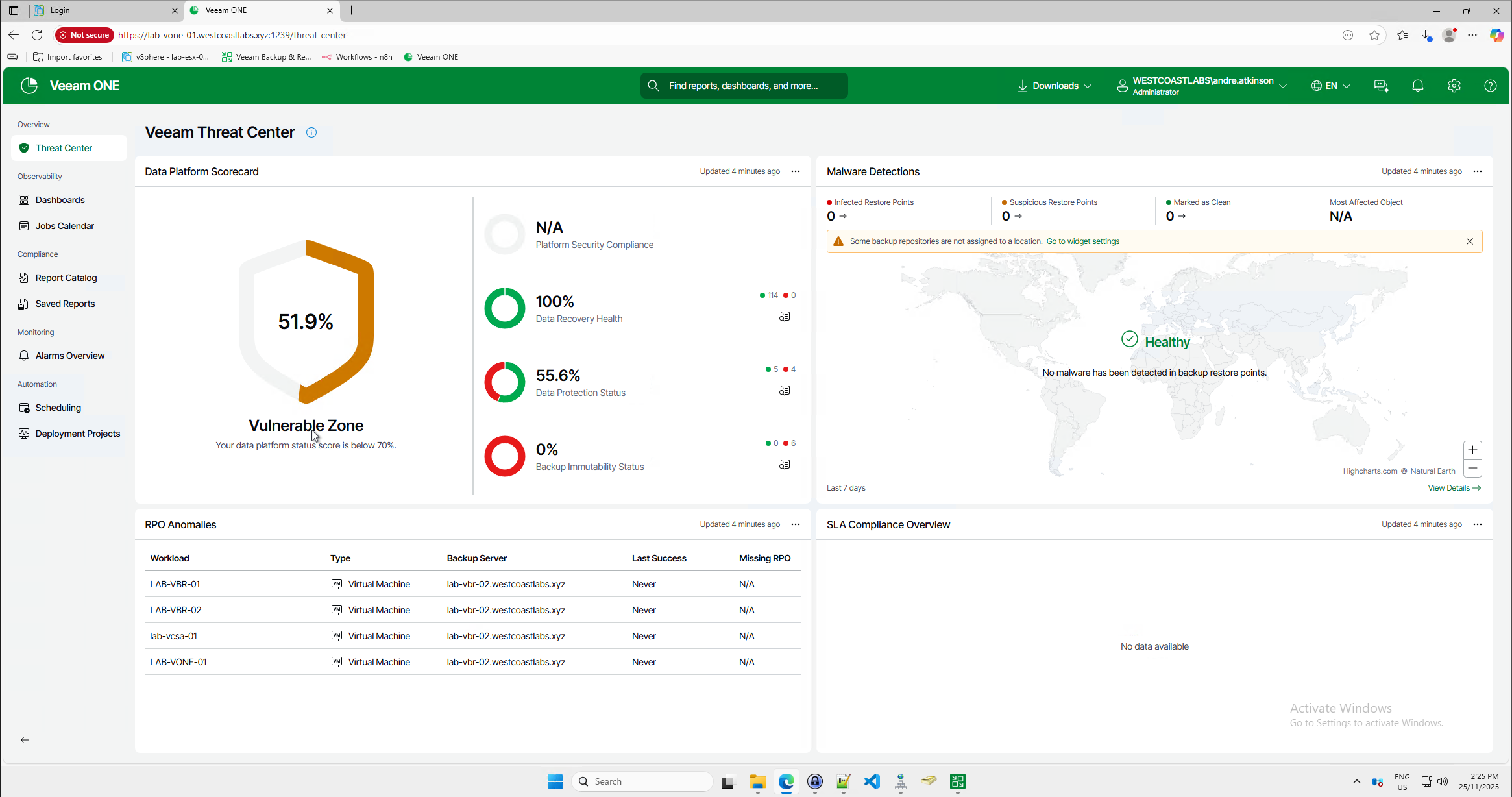The width and height of the screenshot is (1512, 797).
Task: Collapse the left sidebar navigation
Action: 24,740
